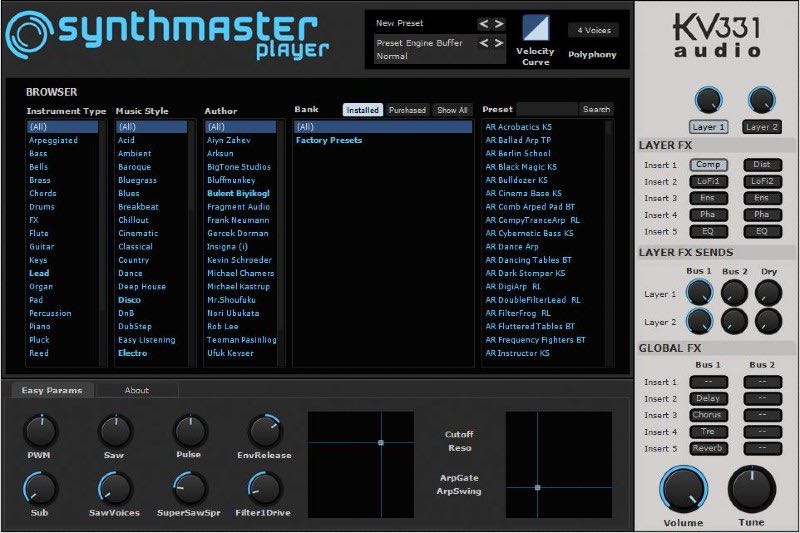Viewport: 800px width, 533px height.
Task: Select AR Cinema Bass KS preset
Action: coord(523,193)
